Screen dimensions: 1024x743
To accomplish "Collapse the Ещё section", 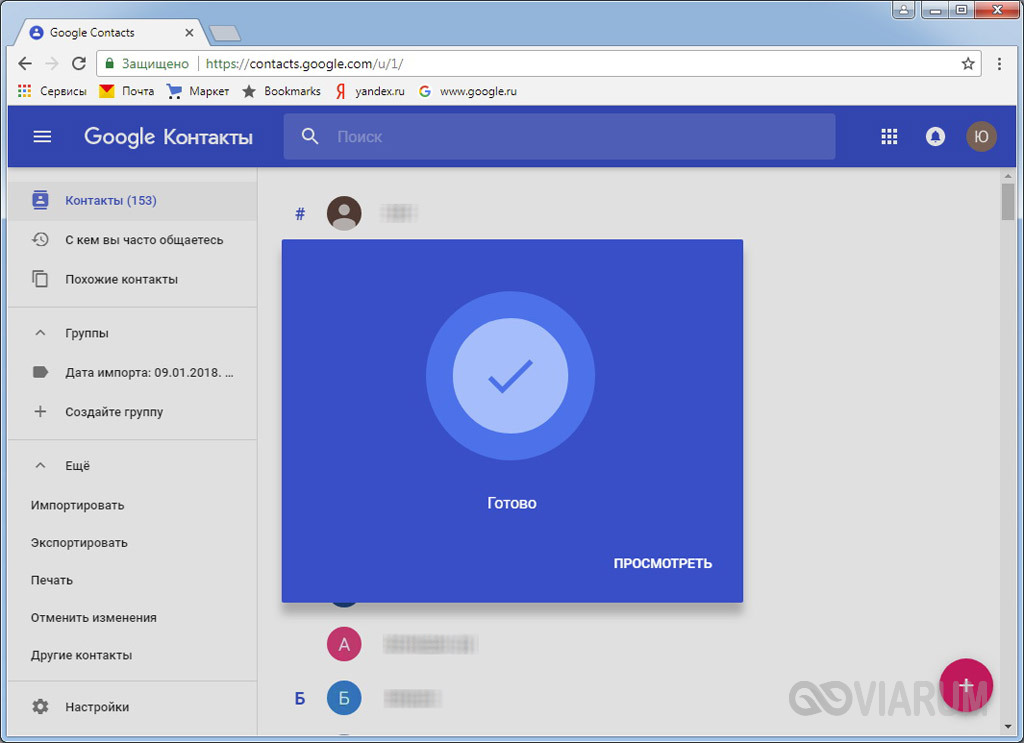I will pos(40,466).
